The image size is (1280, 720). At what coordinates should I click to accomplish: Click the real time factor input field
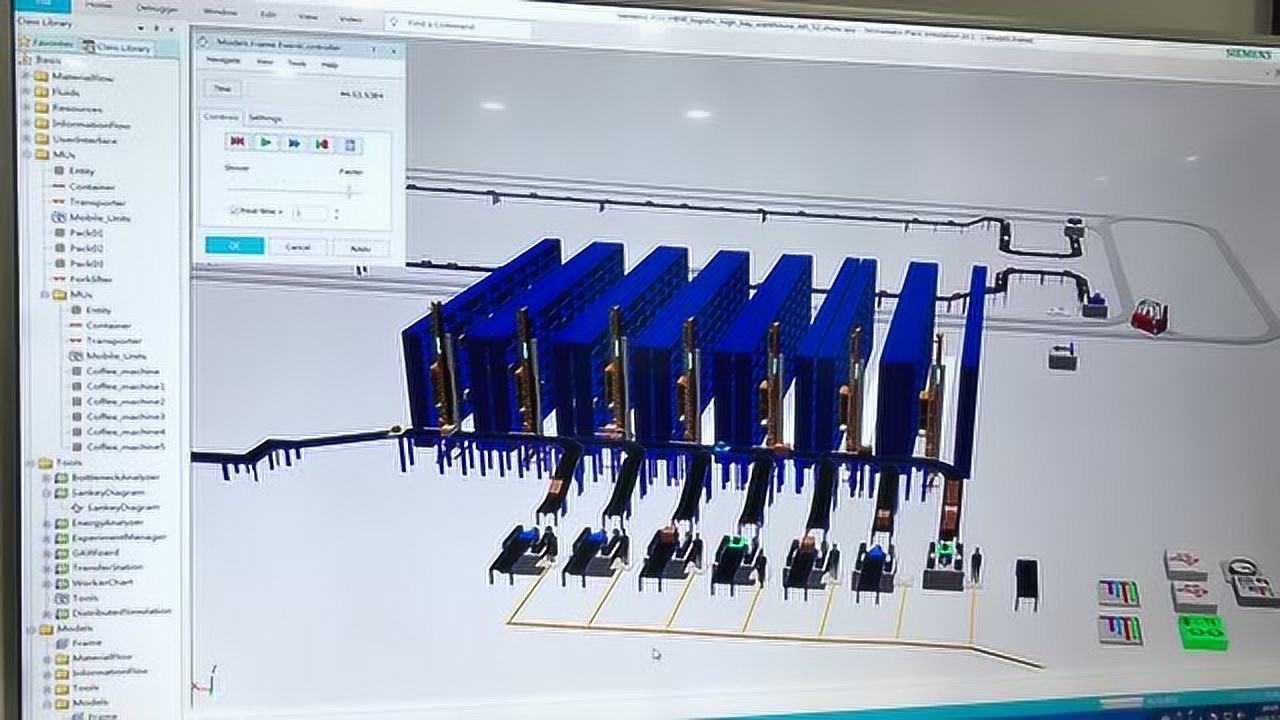coord(309,213)
